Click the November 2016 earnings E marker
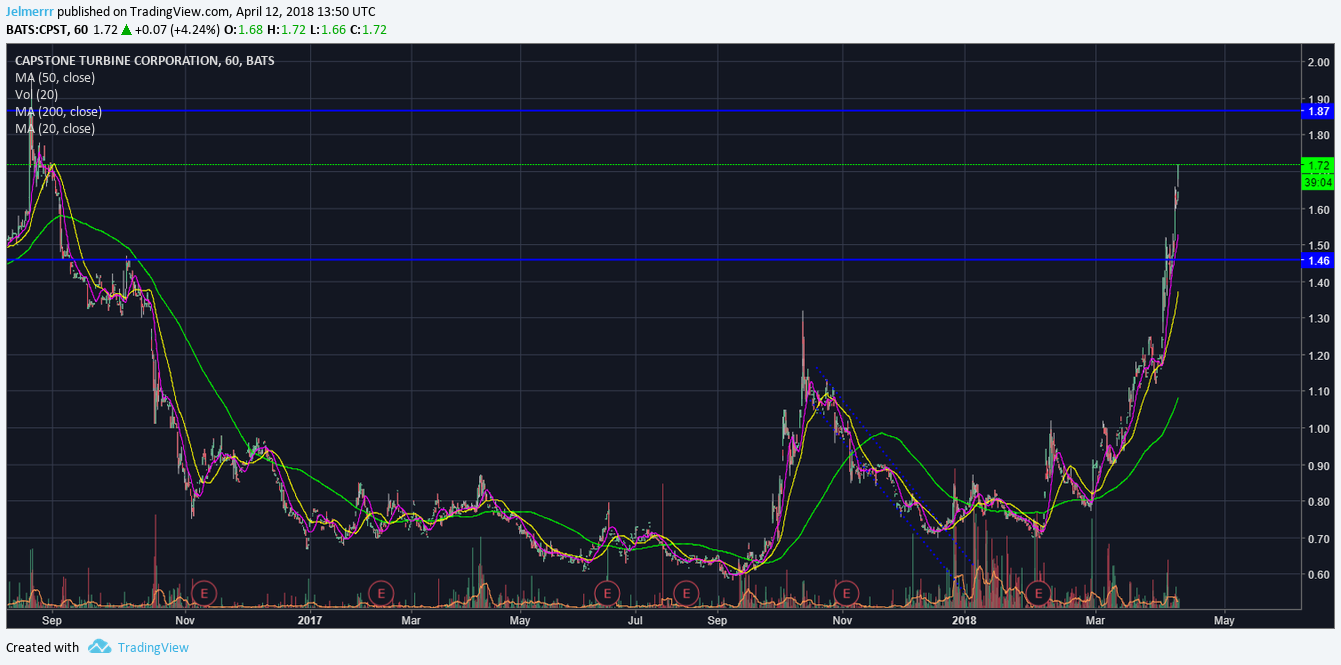This screenshot has height=665, width=1341. coord(205,593)
